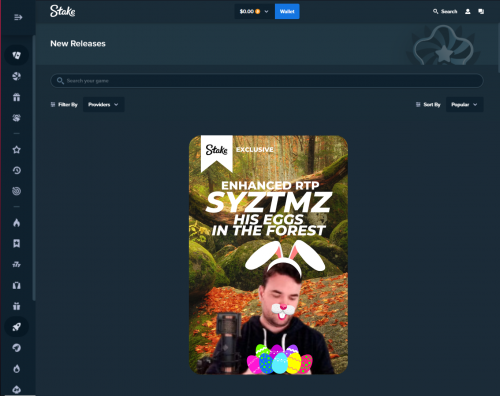
Task: Click the sidebar vertical scrollbar
Action: pyautogui.click(x=34, y=168)
